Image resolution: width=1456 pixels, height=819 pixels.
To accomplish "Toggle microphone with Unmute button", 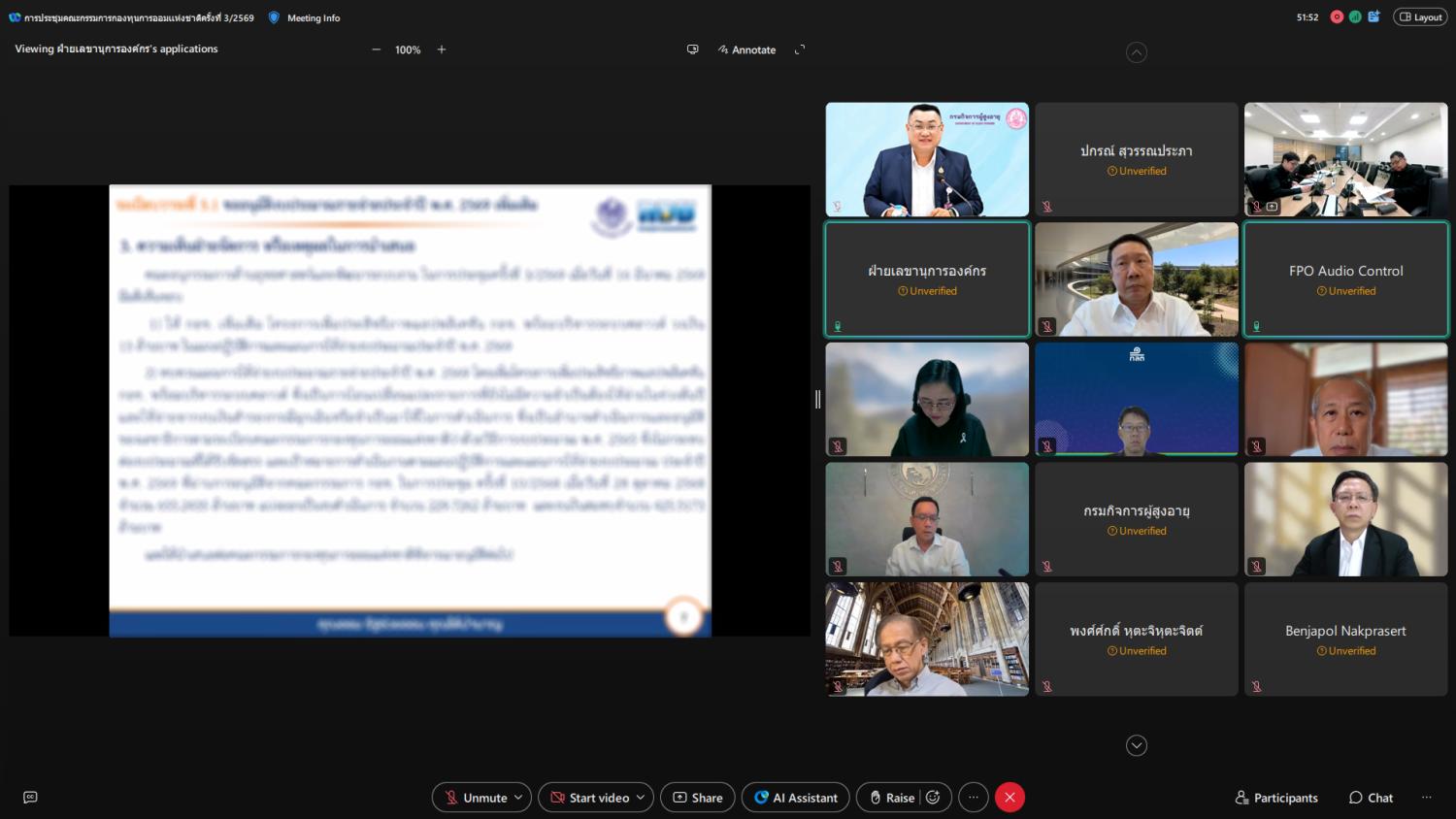I will point(475,798).
